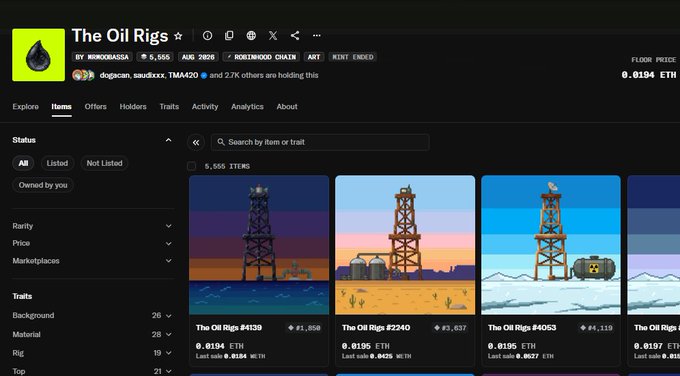Open the more options ellipsis menu
Image resolution: width=680 pixels, height=376 pixels.
point(317,36)
